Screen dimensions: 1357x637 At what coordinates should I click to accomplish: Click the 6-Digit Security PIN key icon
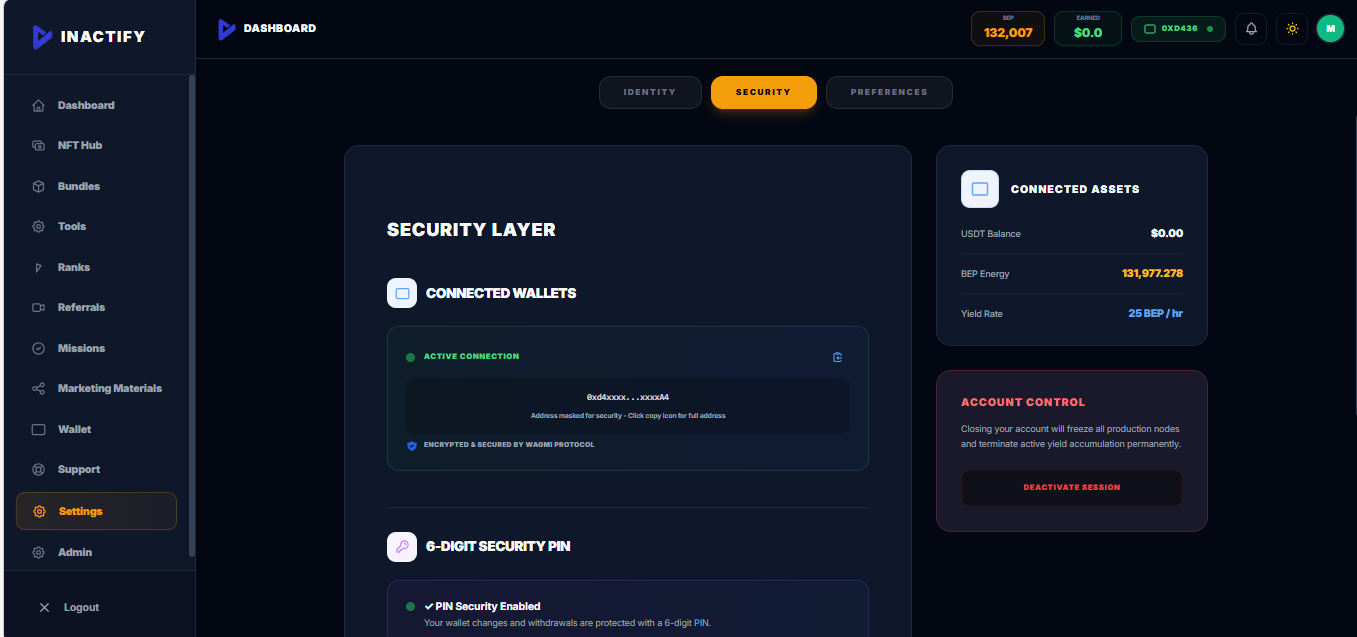click(402, 546)
